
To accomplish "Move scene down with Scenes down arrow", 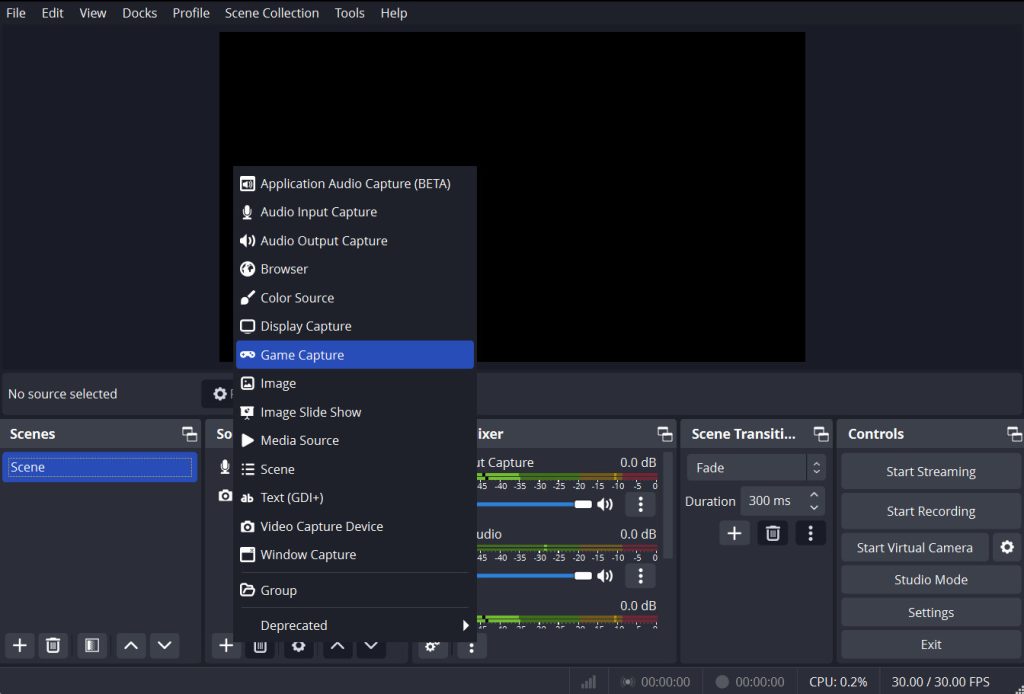I will [x=165, y=646].
